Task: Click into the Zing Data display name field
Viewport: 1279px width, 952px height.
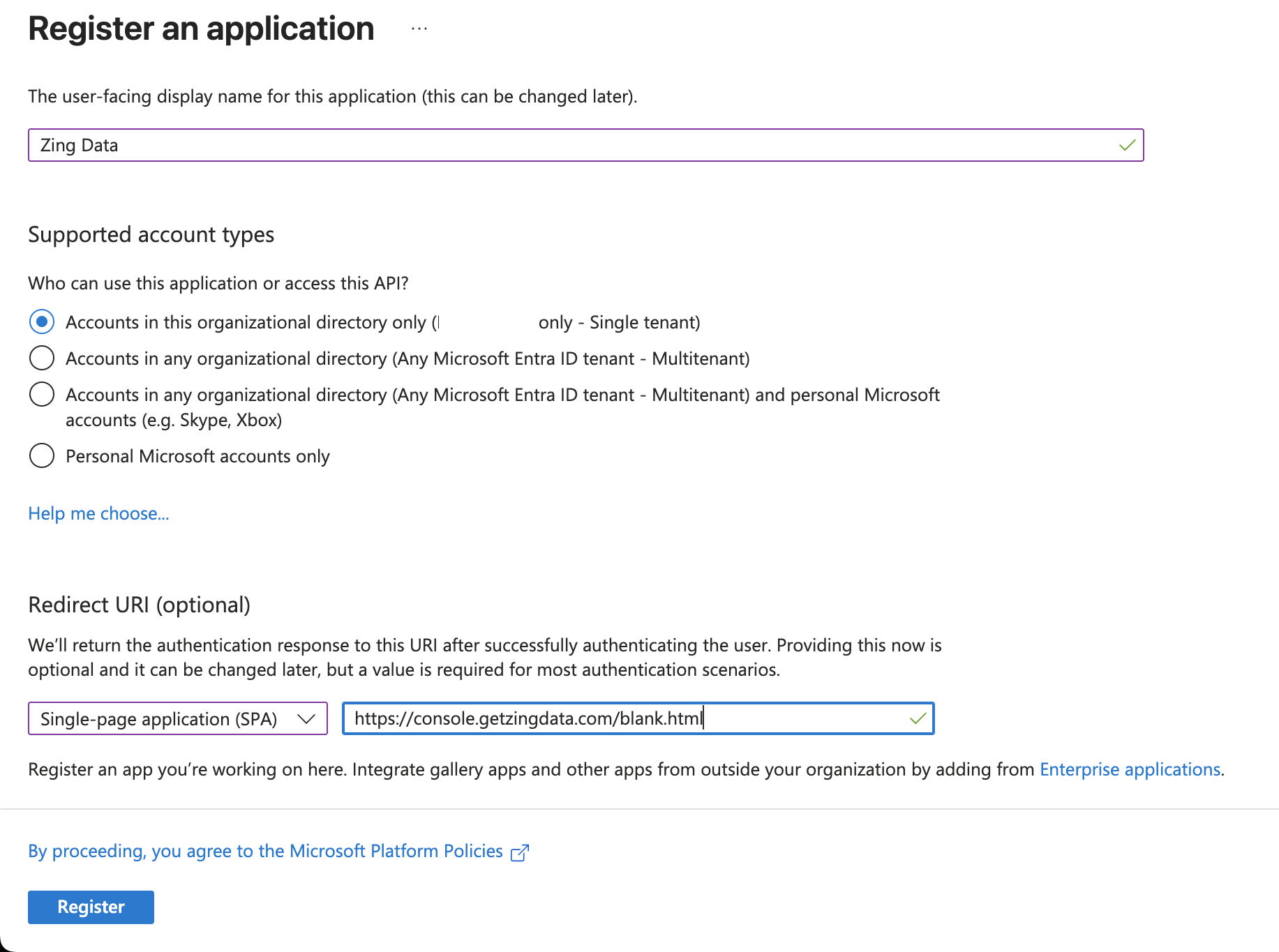Action: [x=558, y=145]
